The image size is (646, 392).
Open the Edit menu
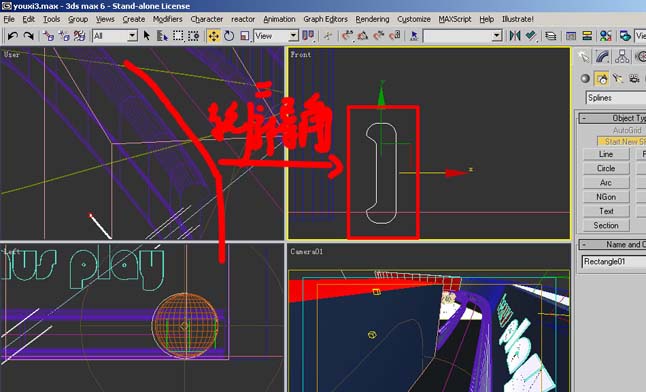pos(28,19)
